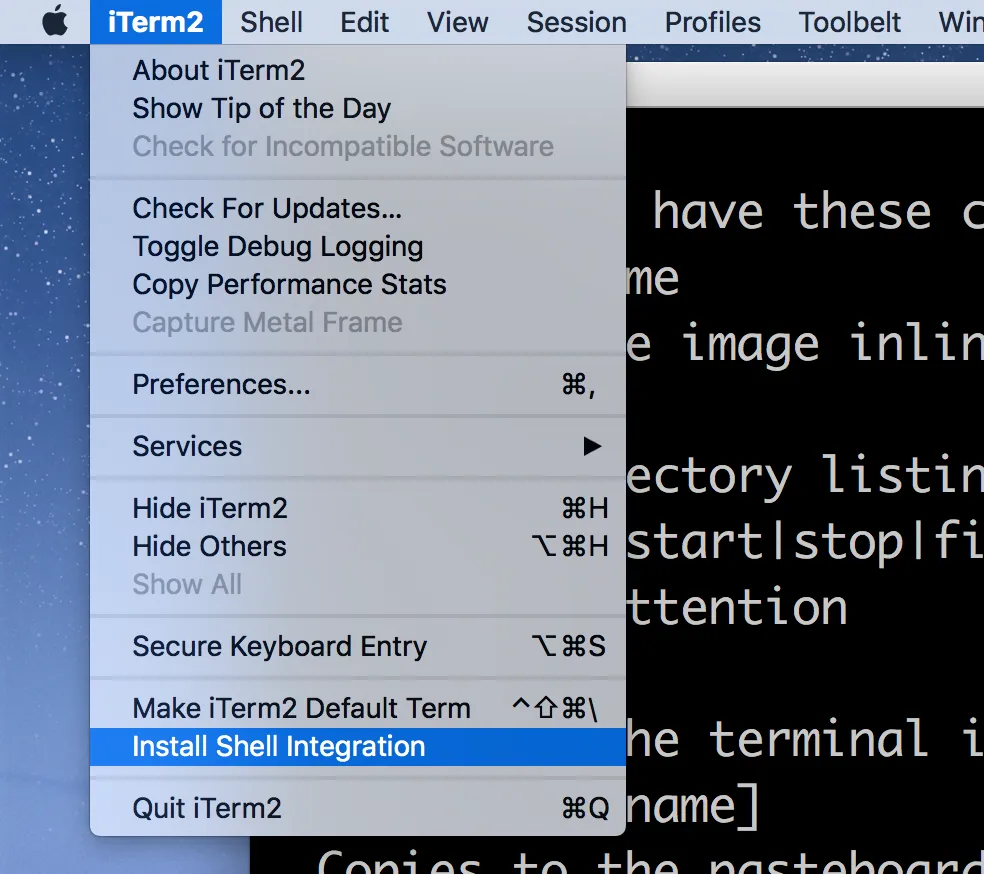Open the Profiles menu

coord(712,22)
